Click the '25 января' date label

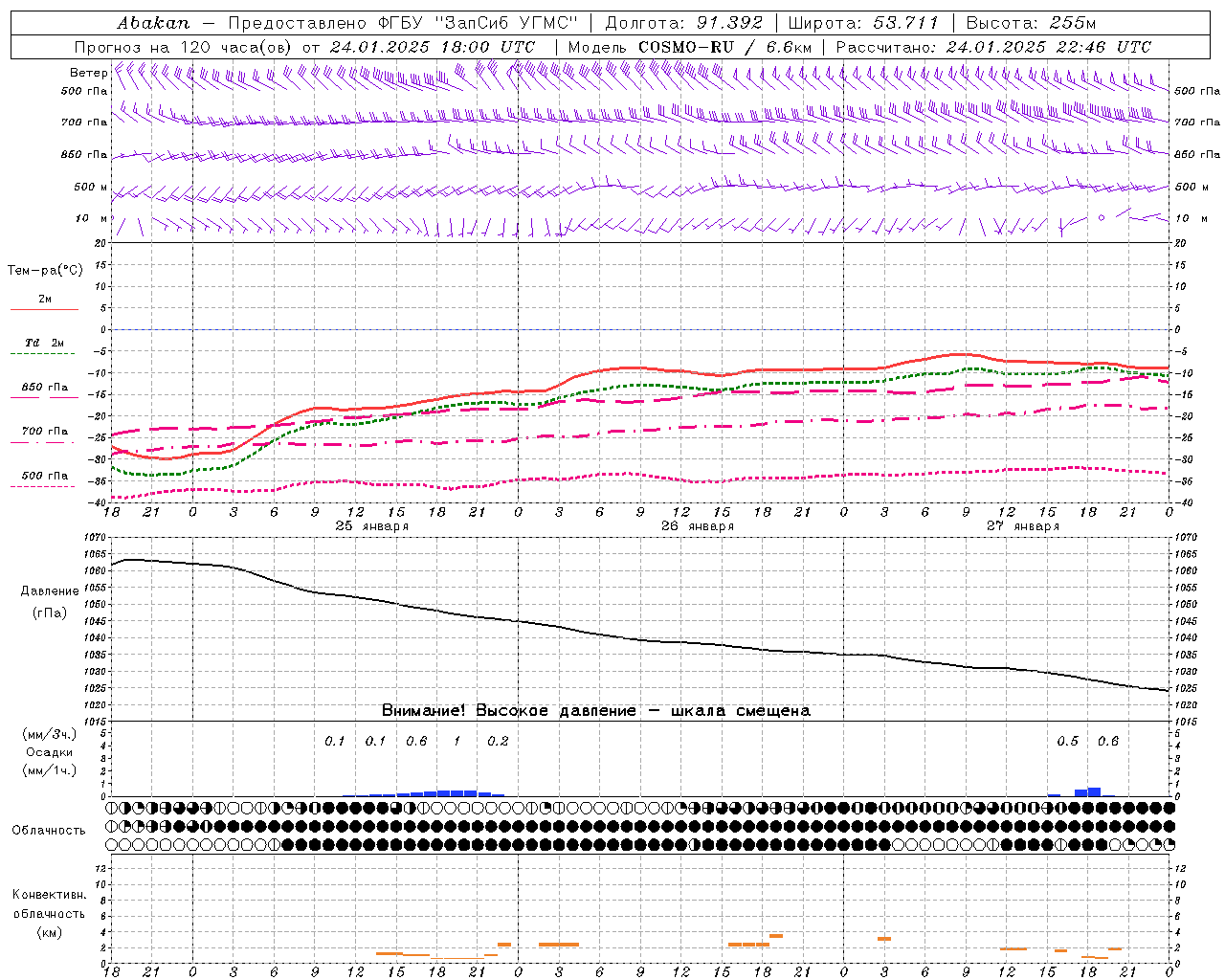pyautogui.click(x=371, y=526)
